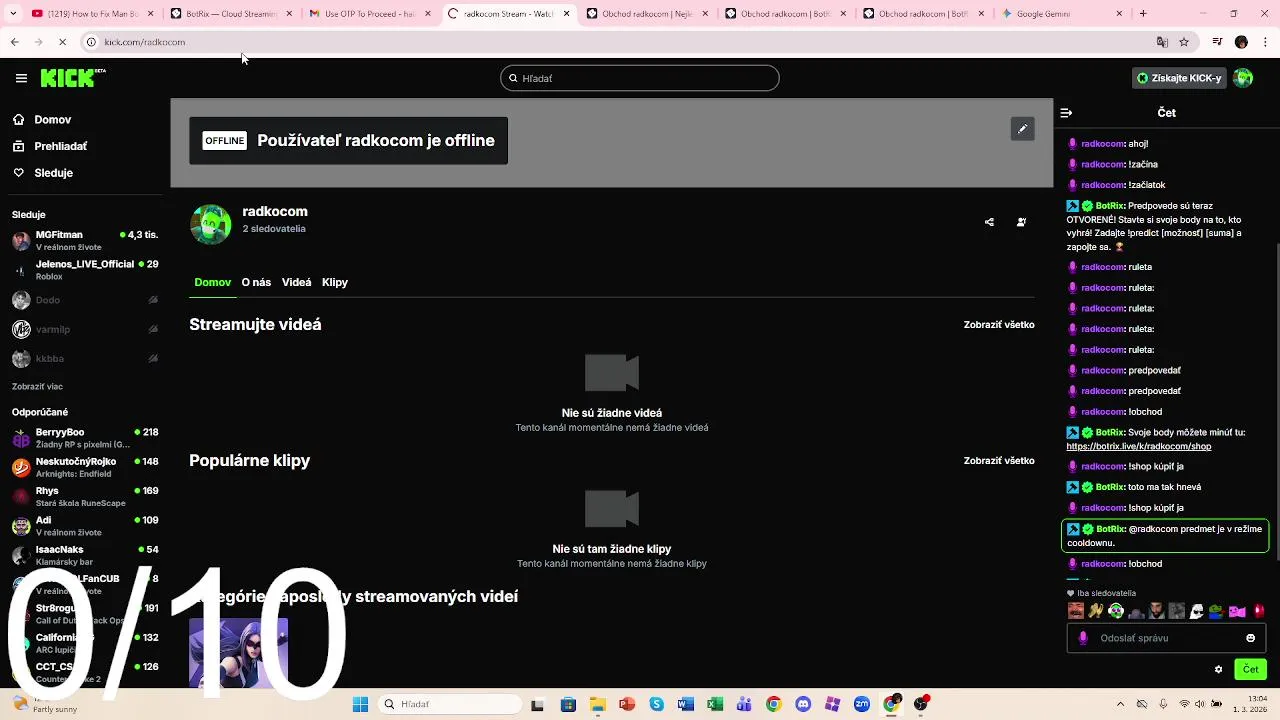Go back with browser arrow
The width and height of the screenshot is (1280, 720).
(x=14, y=42)
